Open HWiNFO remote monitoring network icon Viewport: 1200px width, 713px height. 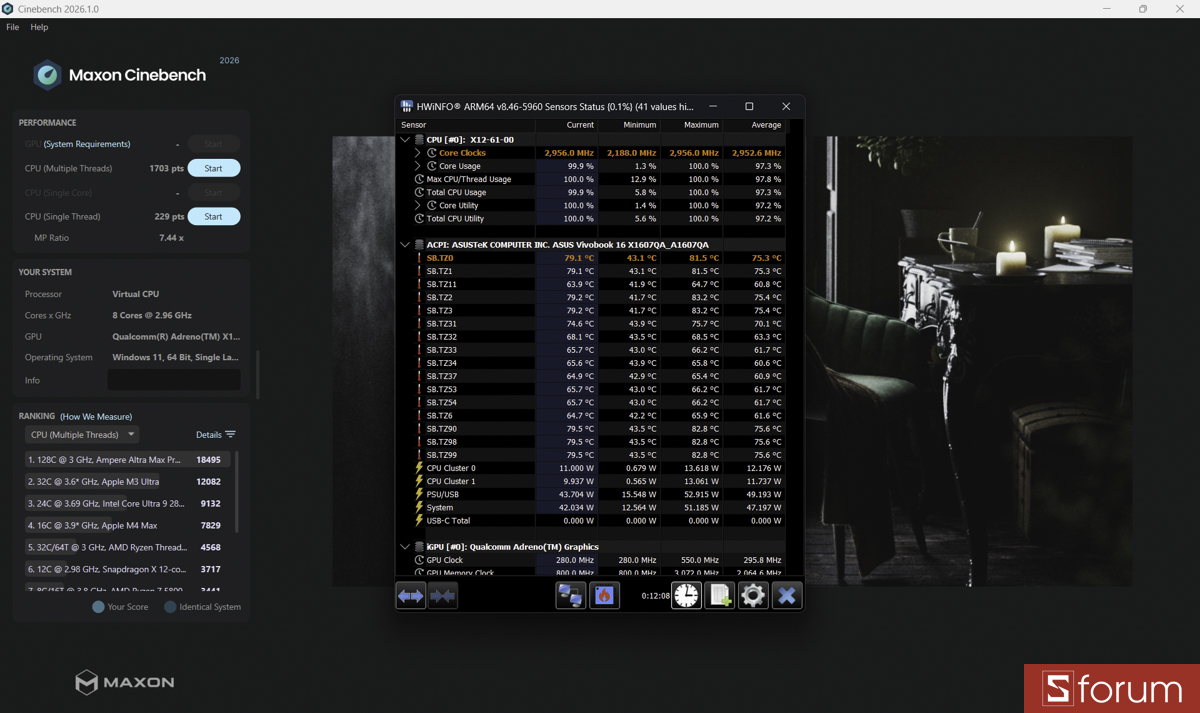571,595
